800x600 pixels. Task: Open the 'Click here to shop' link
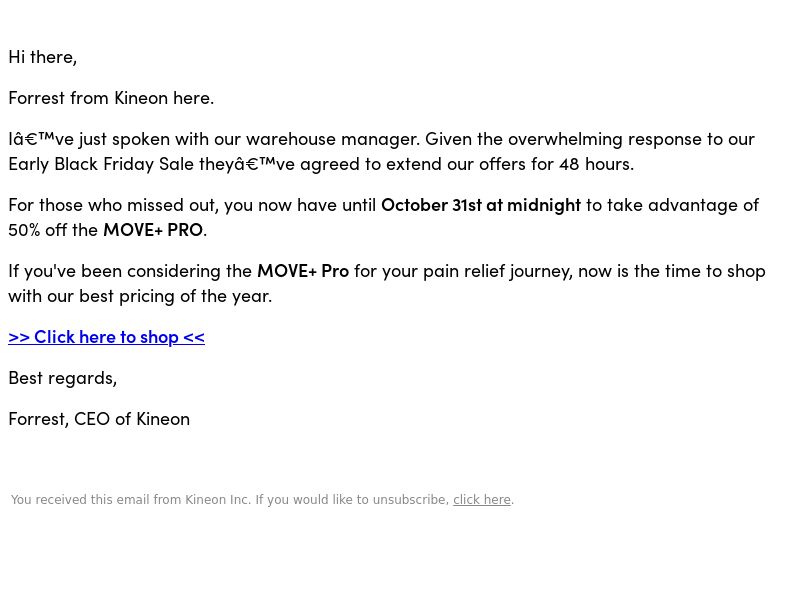point(106,337)
